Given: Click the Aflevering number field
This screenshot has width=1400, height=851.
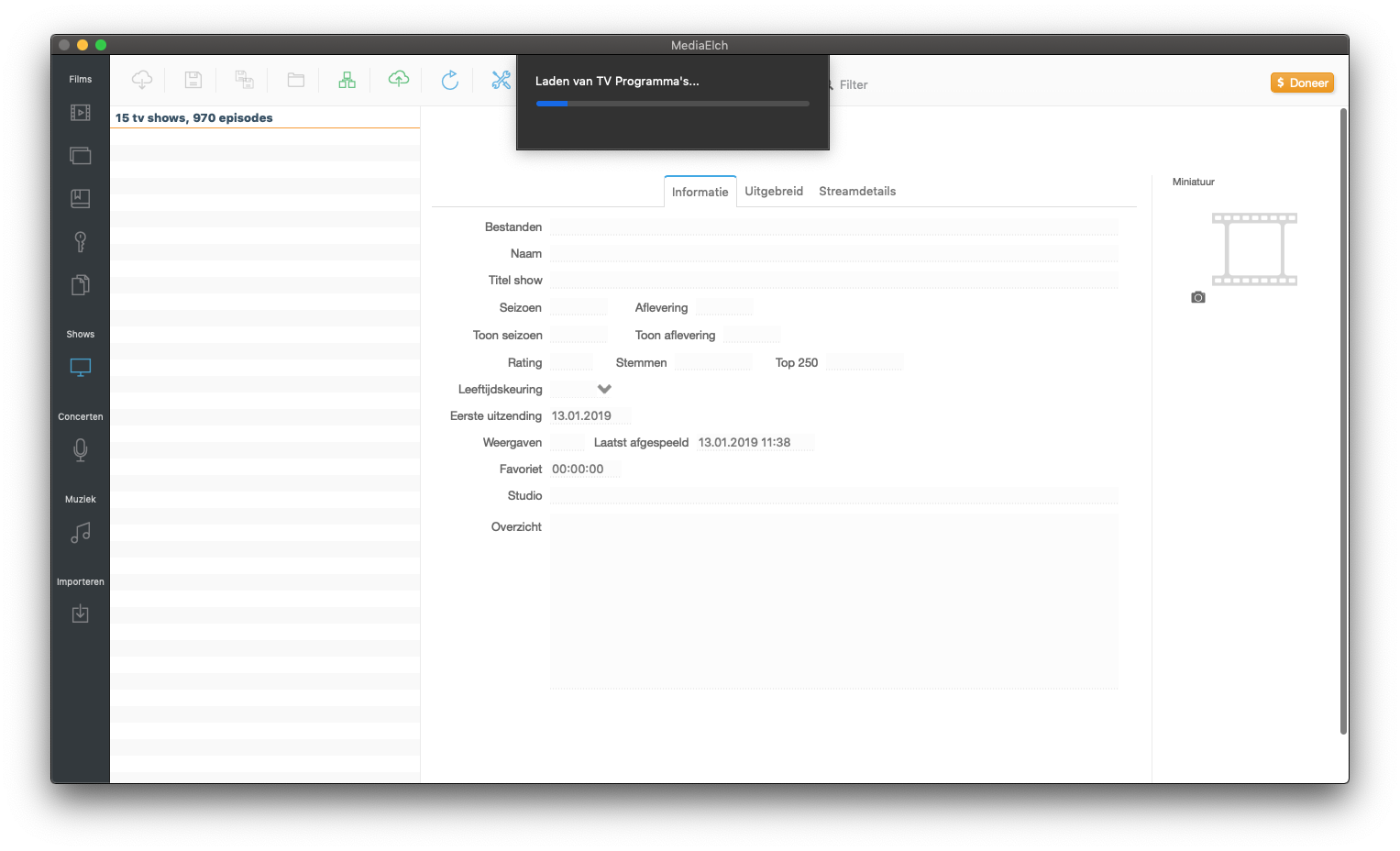Looking at the screenshot, I should (724, 308).
